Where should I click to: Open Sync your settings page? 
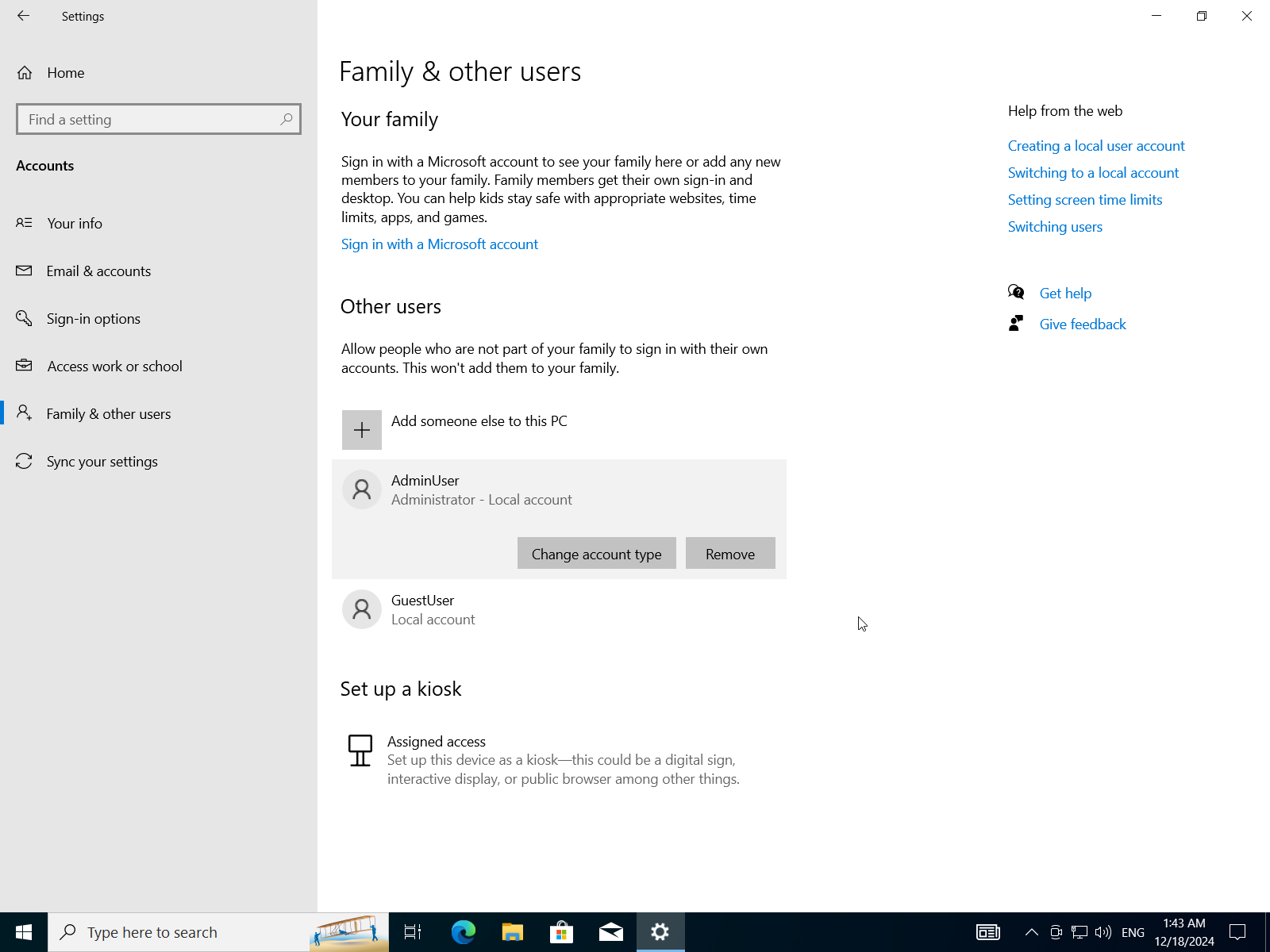coord(159,461)
